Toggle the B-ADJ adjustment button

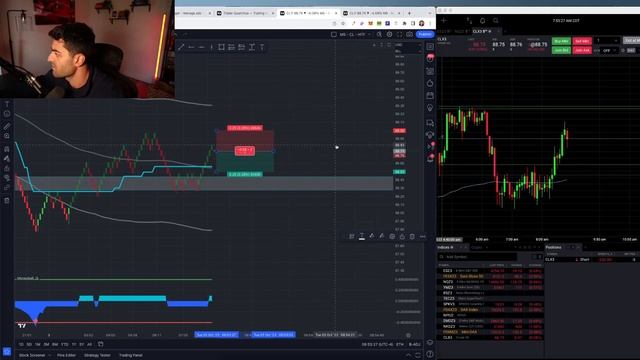click(x=414, y=344)
